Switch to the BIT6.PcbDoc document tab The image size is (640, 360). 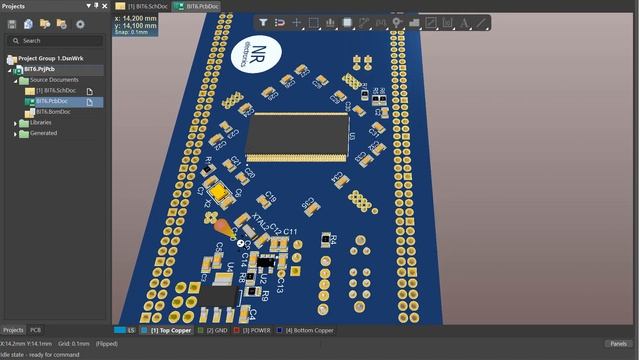coord(196,6)
